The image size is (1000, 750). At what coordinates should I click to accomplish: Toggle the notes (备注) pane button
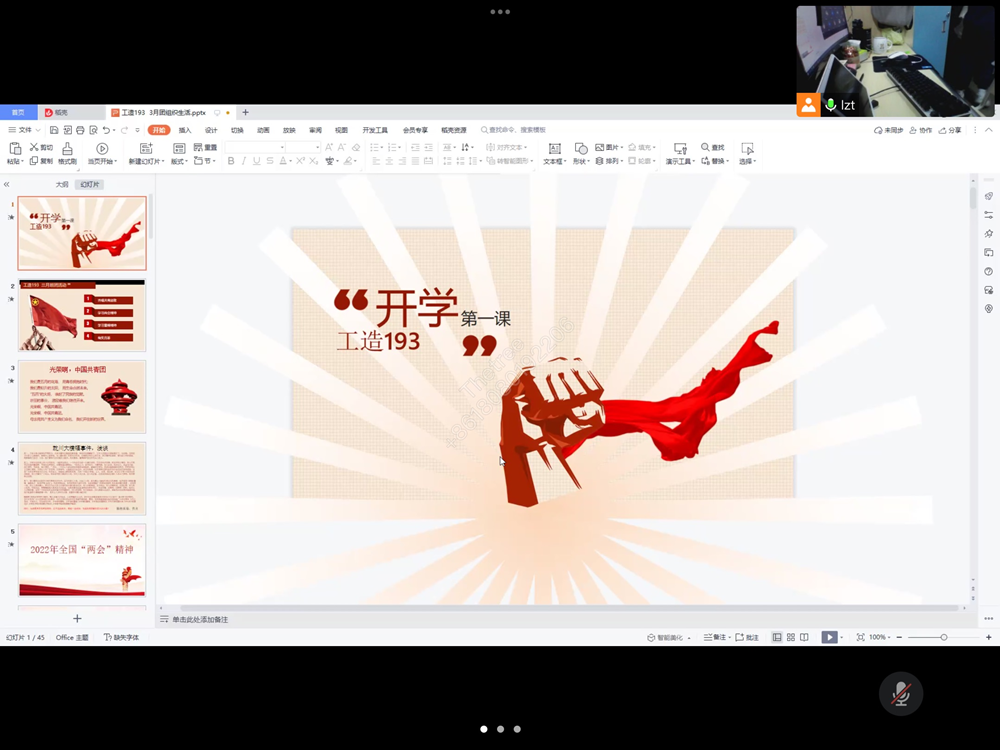[x=716, y=637]
